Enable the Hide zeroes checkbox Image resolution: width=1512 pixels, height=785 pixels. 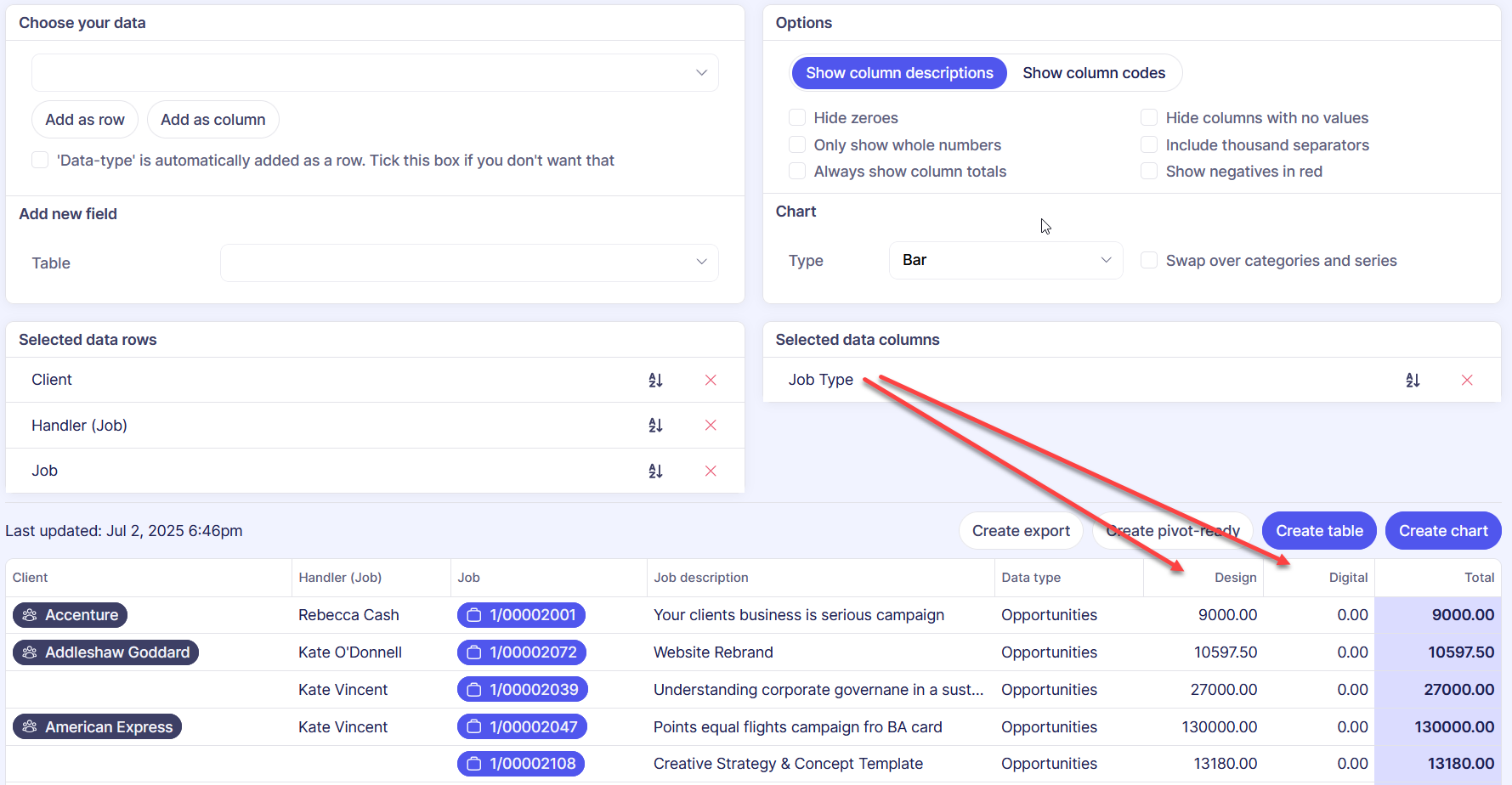[797, 118]
